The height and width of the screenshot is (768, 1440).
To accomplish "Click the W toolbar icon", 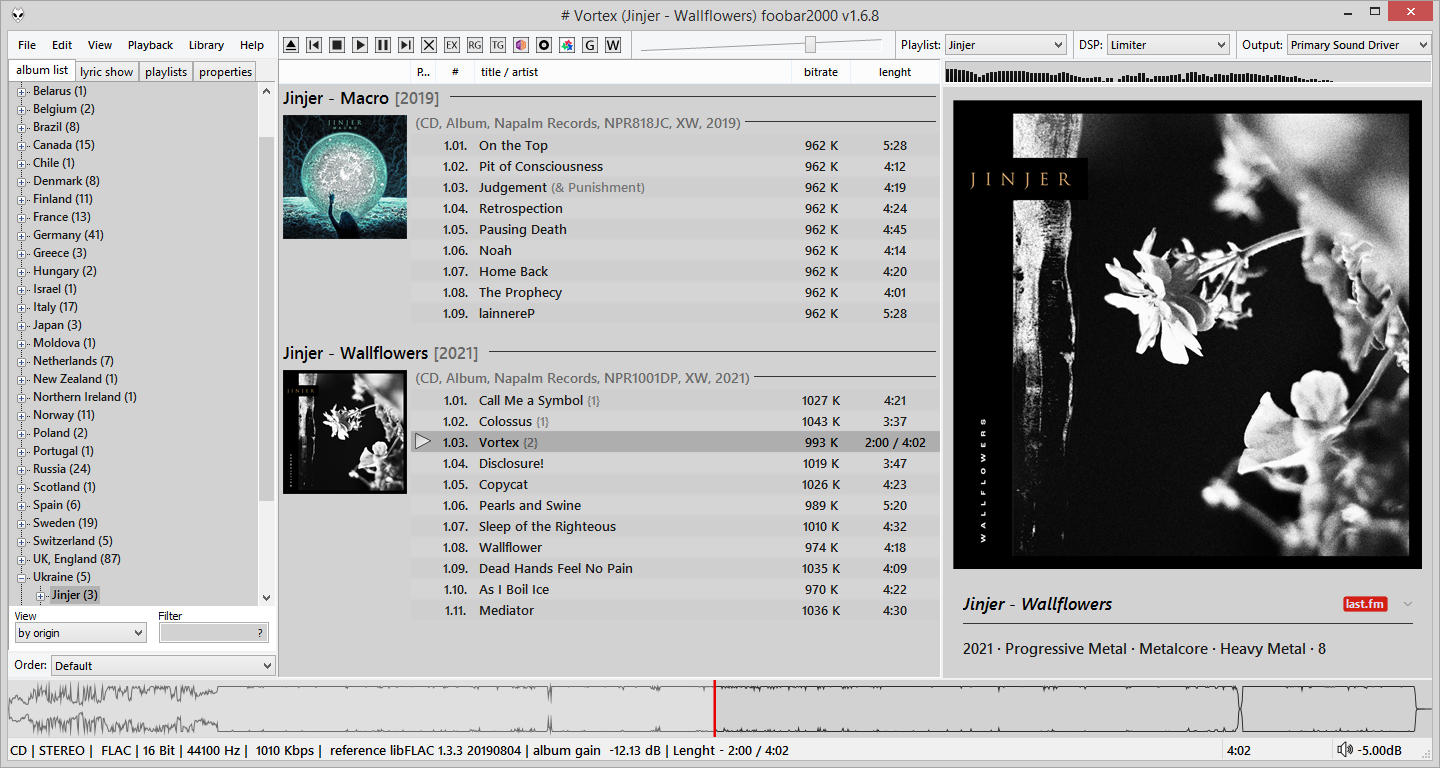I will tap(612, 45).
